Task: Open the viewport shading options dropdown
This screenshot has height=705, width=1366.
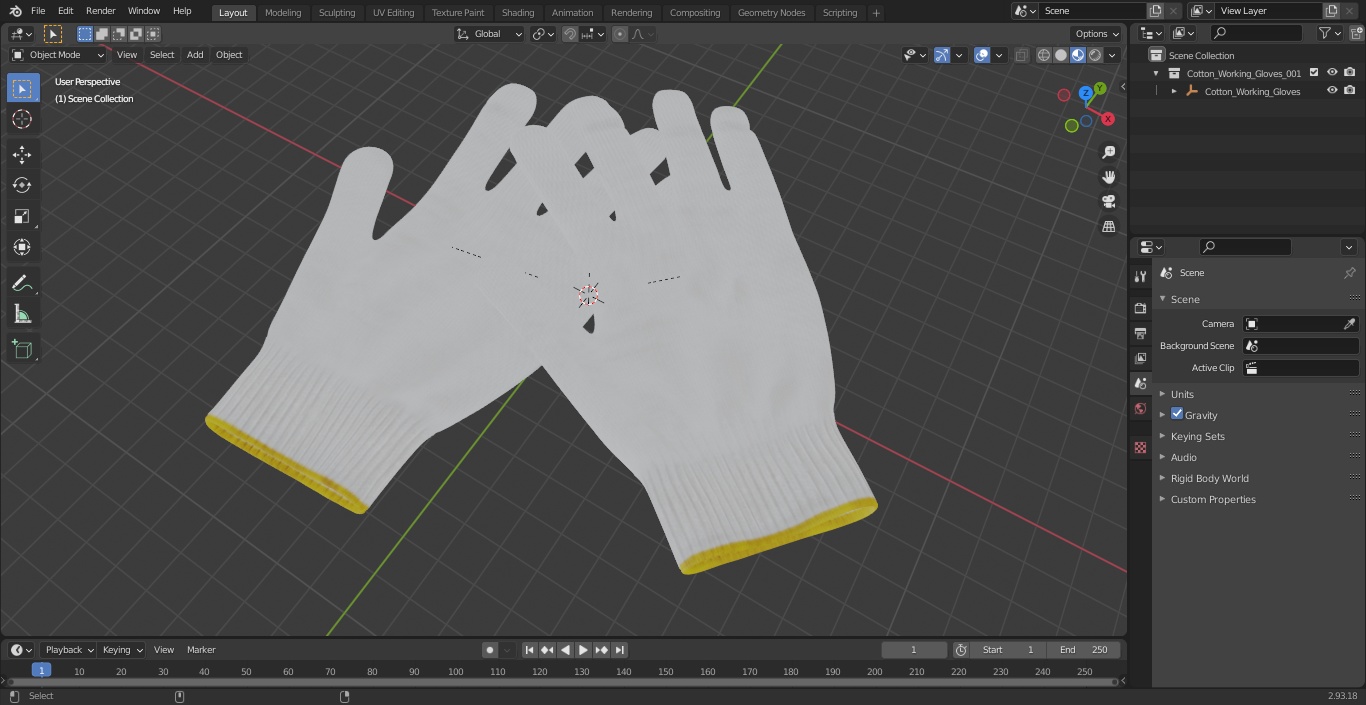Action: pos(1112,55)
